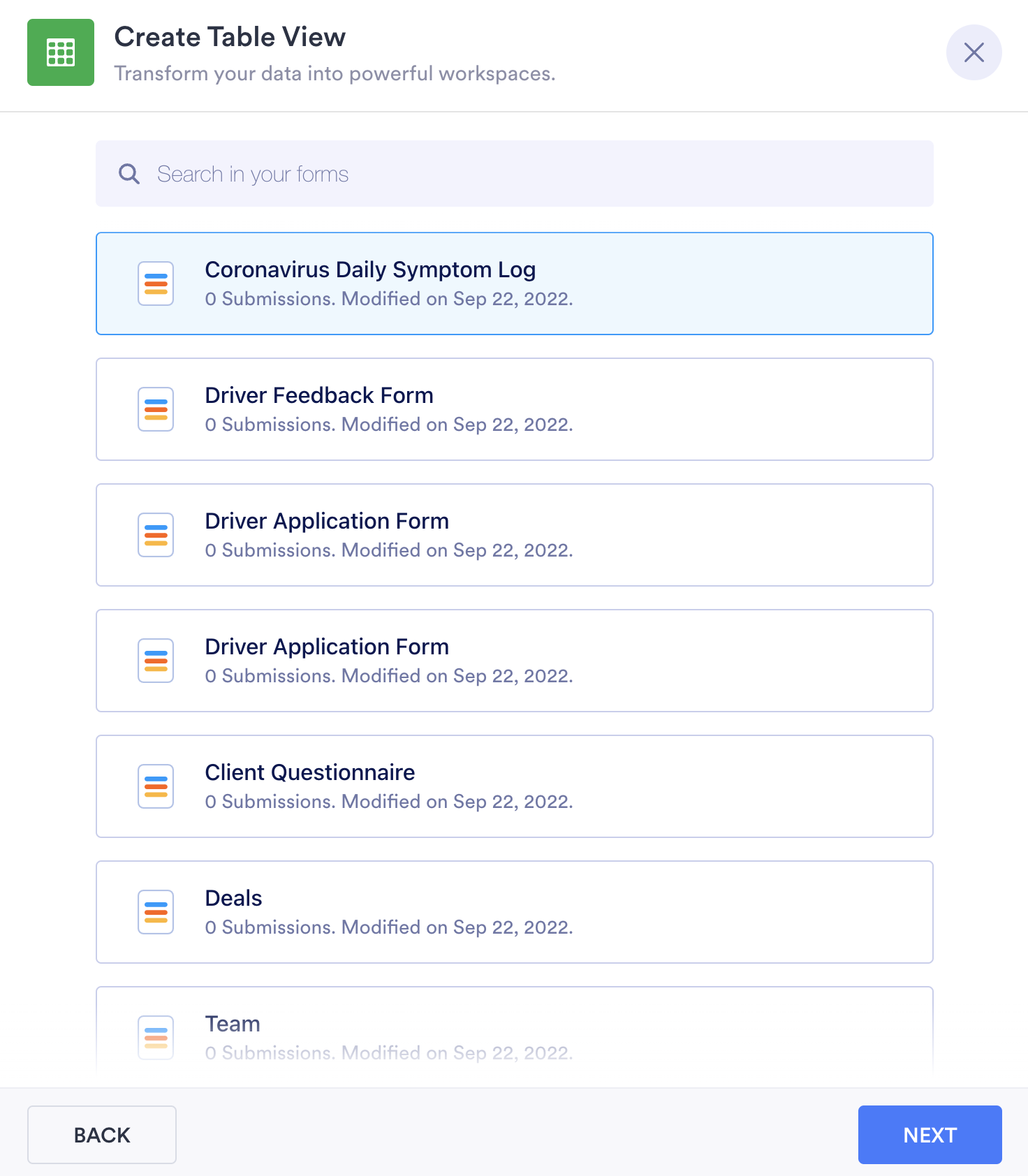Select the Client Questionnaire form title

[310, 772]
